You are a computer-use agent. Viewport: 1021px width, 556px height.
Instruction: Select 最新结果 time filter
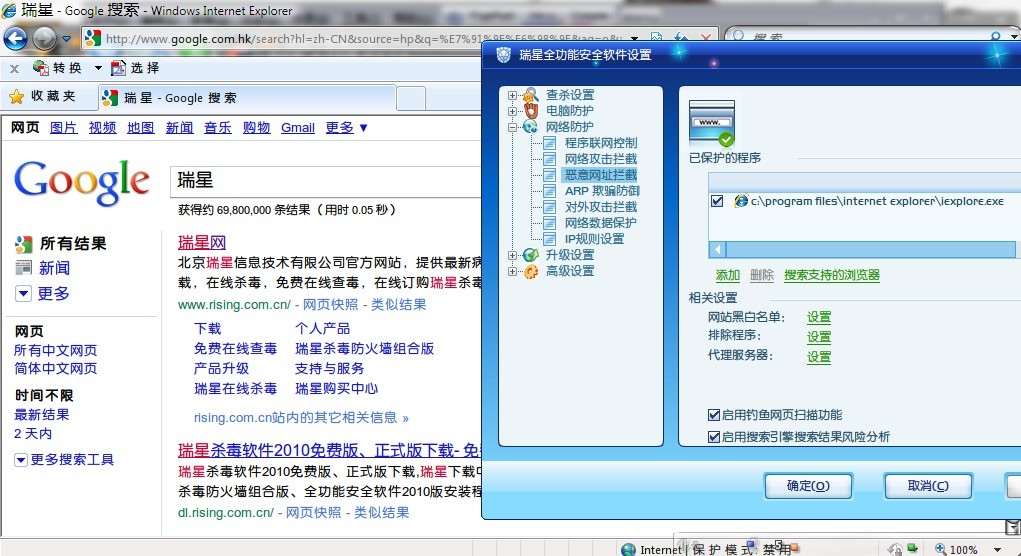point(42,415)
